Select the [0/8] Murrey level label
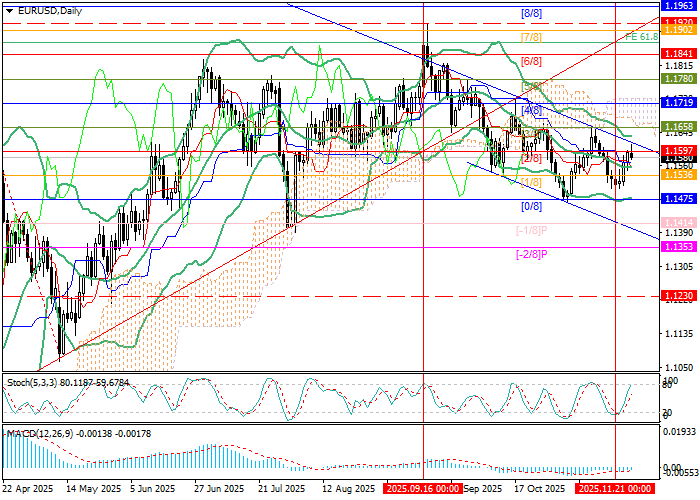700x500 pixels. pos(532,206)
